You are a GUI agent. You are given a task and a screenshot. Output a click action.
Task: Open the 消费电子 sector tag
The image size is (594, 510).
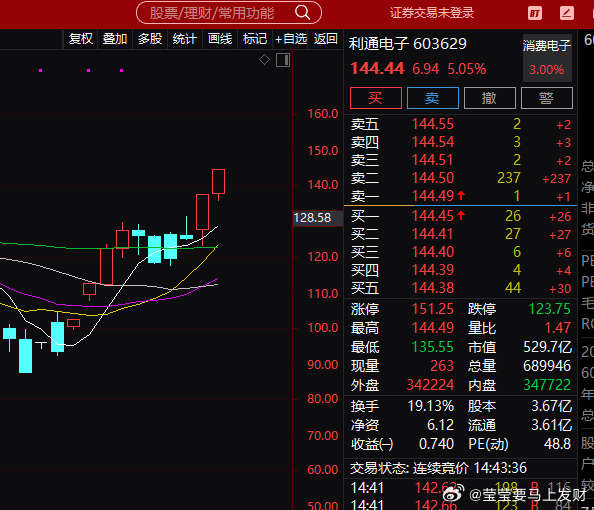coord(547,58)
